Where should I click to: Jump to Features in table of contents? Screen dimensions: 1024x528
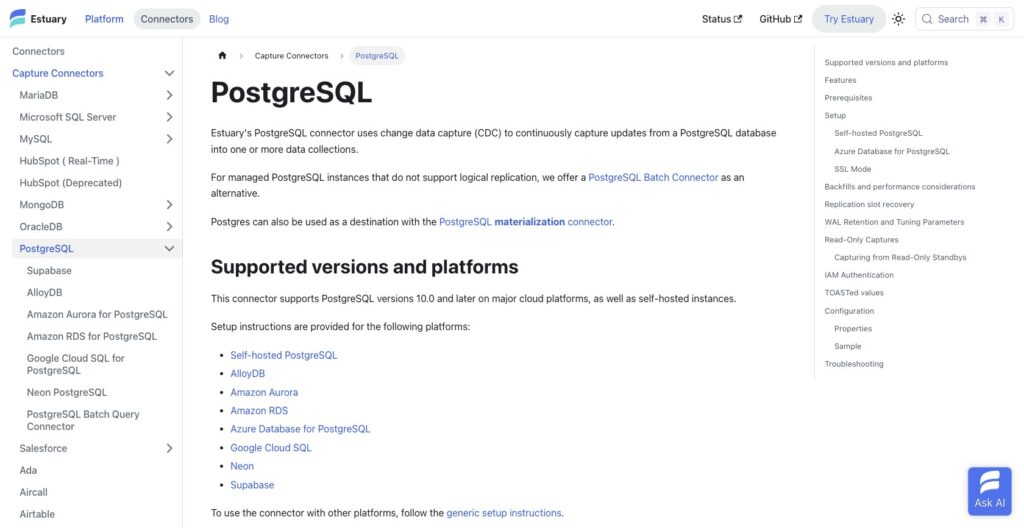coord(840,80)
